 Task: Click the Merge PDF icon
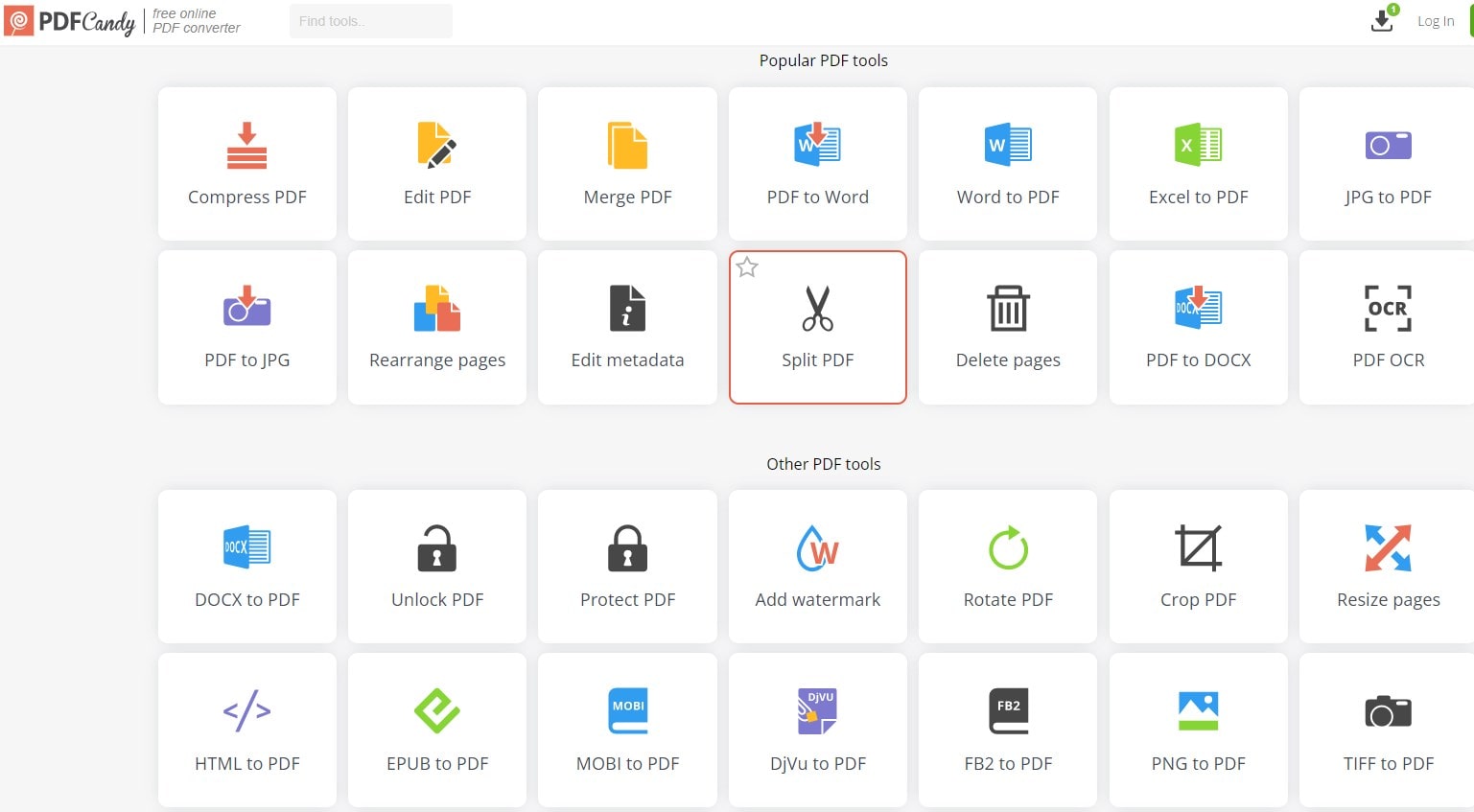(627, 146)
